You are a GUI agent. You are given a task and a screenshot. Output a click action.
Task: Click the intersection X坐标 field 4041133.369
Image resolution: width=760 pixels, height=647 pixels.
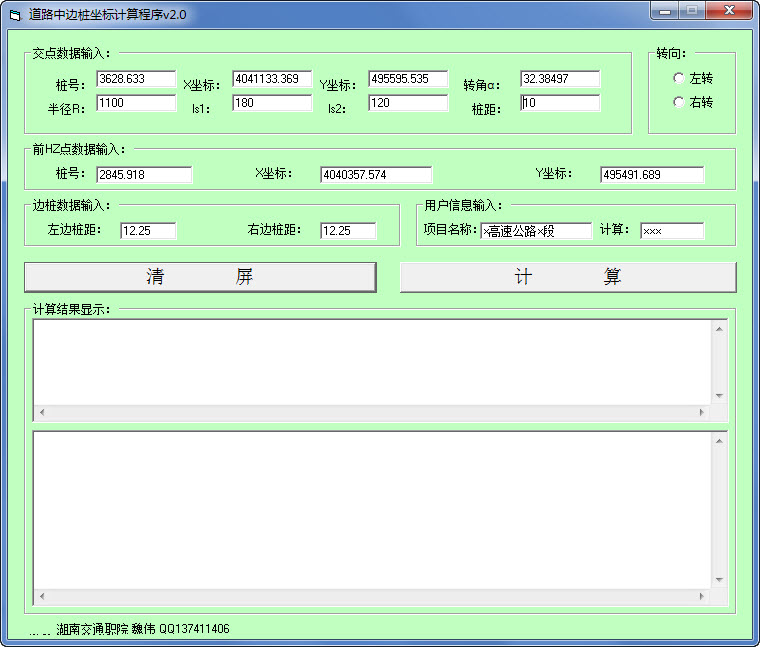tap(272, 79)
